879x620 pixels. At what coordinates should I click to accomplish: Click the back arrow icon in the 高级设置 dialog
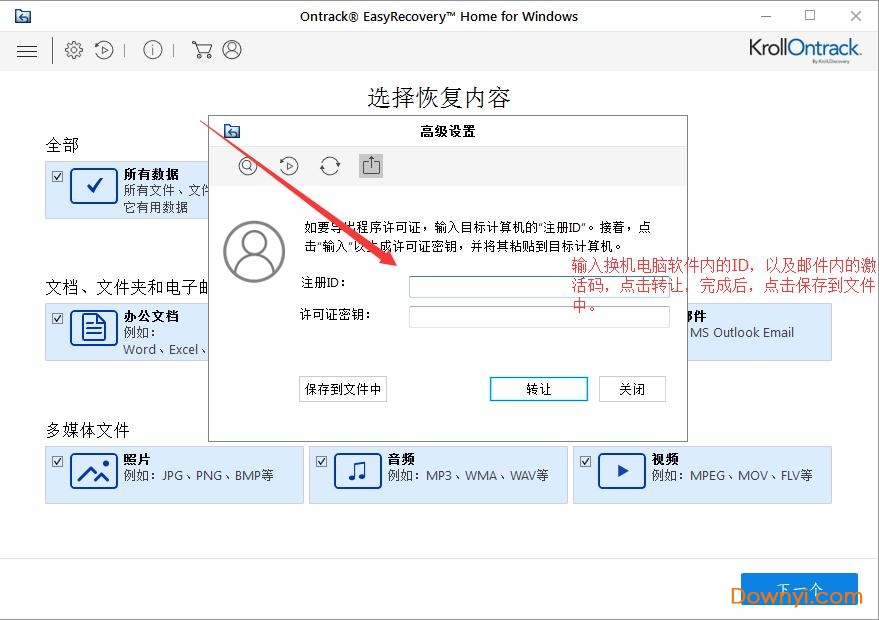tap(231, 130)
